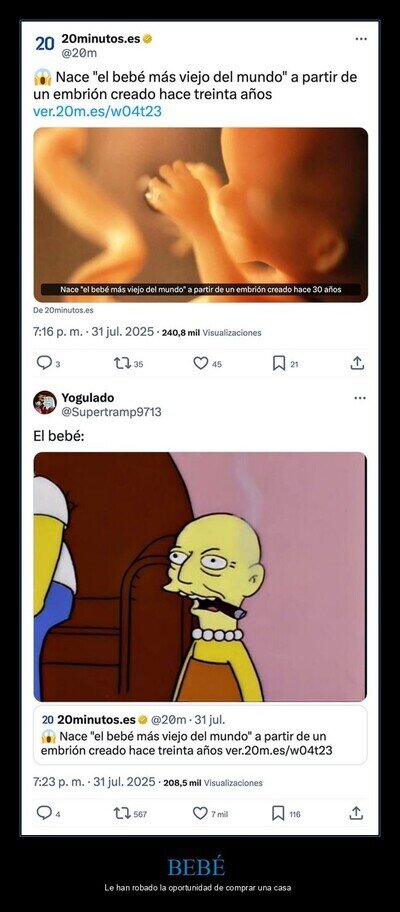Screen dimensions: 400x912
Task: Open the ver.20m.es/w04t23 link
Action: (97, 111)
